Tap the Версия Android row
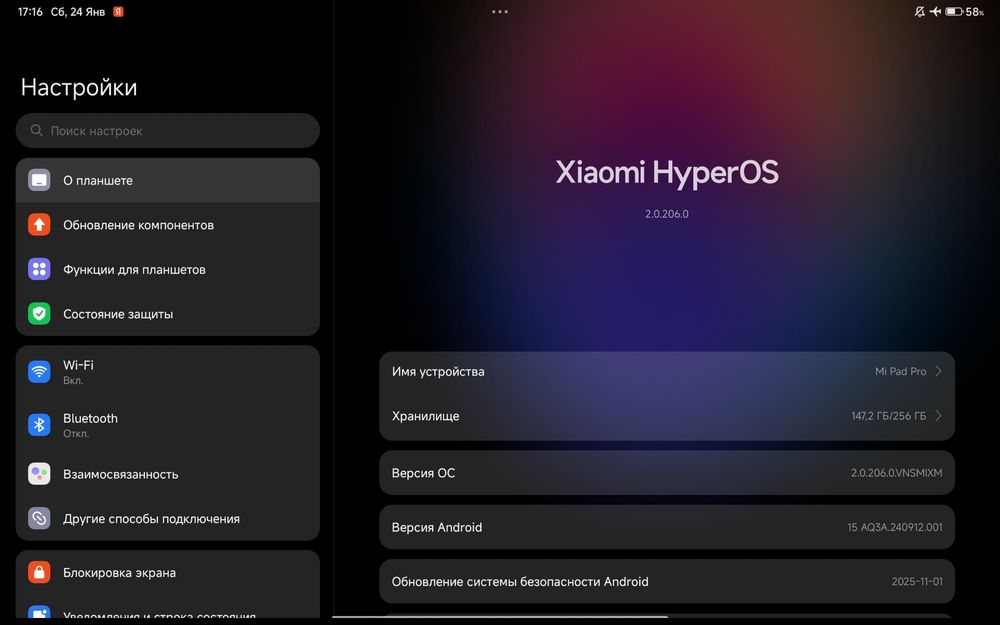 click(x=667, y=527)
